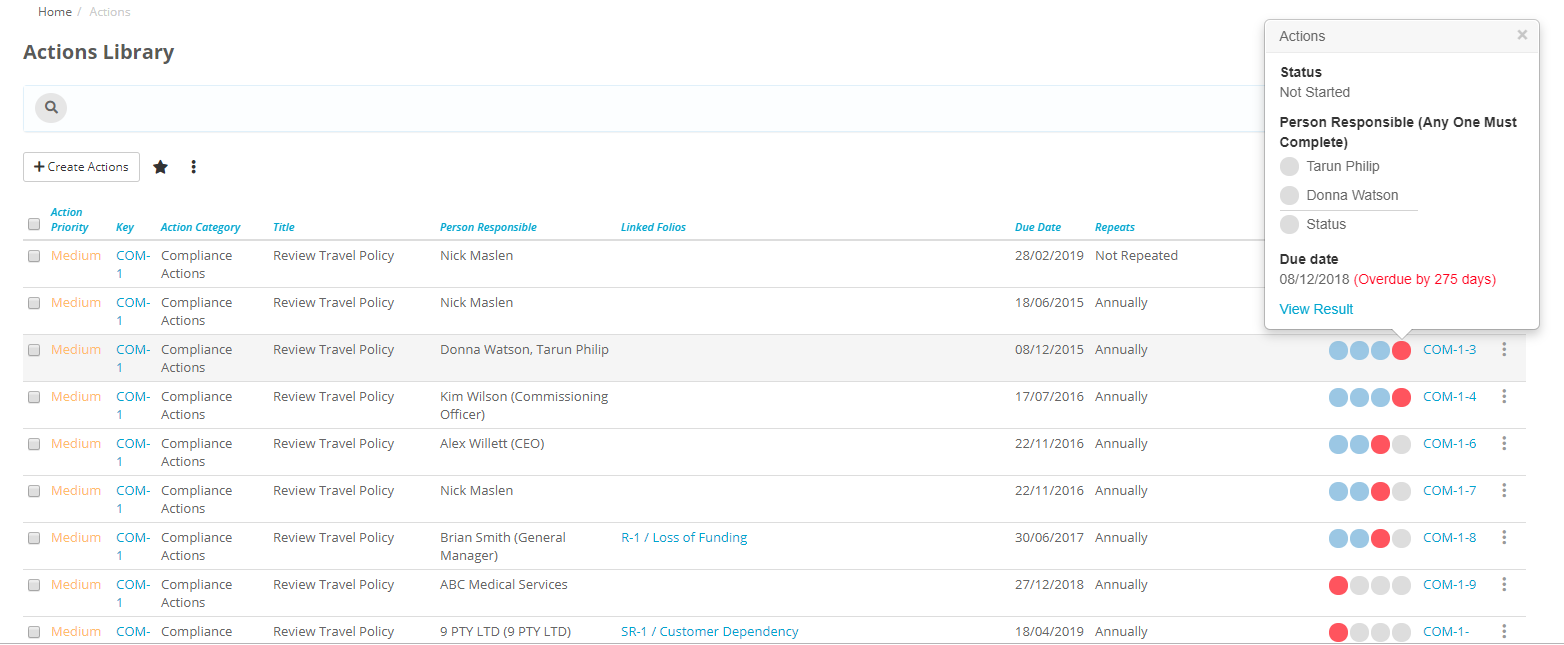Open the row menu for COM-1-6
The height and width of the screenshot is (645, 1564).
(1504, 443)
